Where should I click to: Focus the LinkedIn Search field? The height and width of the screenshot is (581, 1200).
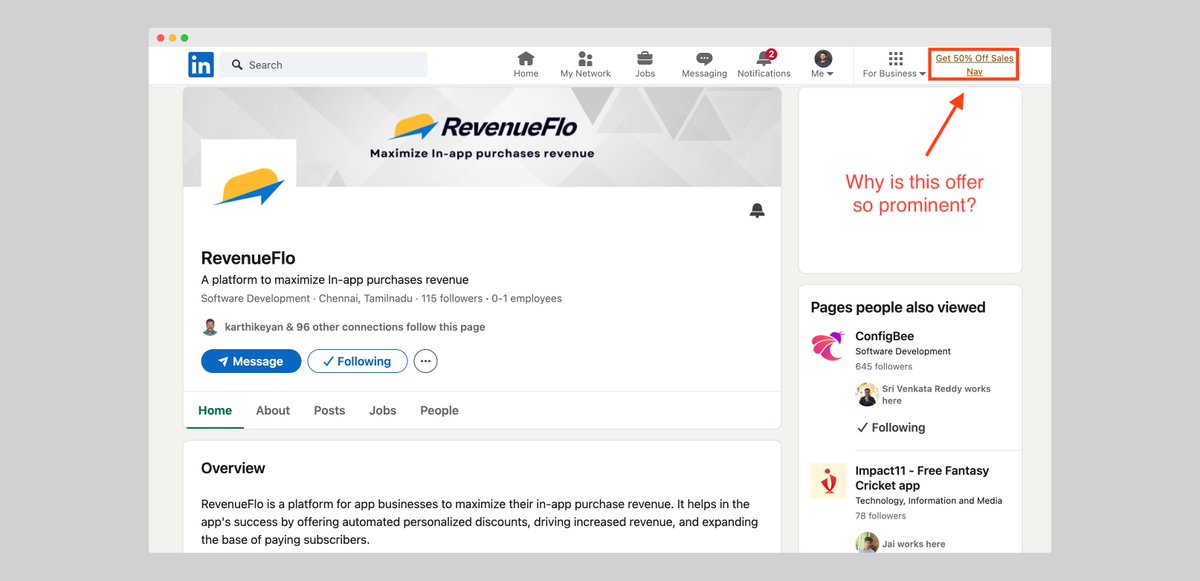pyautogui.click(x=324, y=65)
